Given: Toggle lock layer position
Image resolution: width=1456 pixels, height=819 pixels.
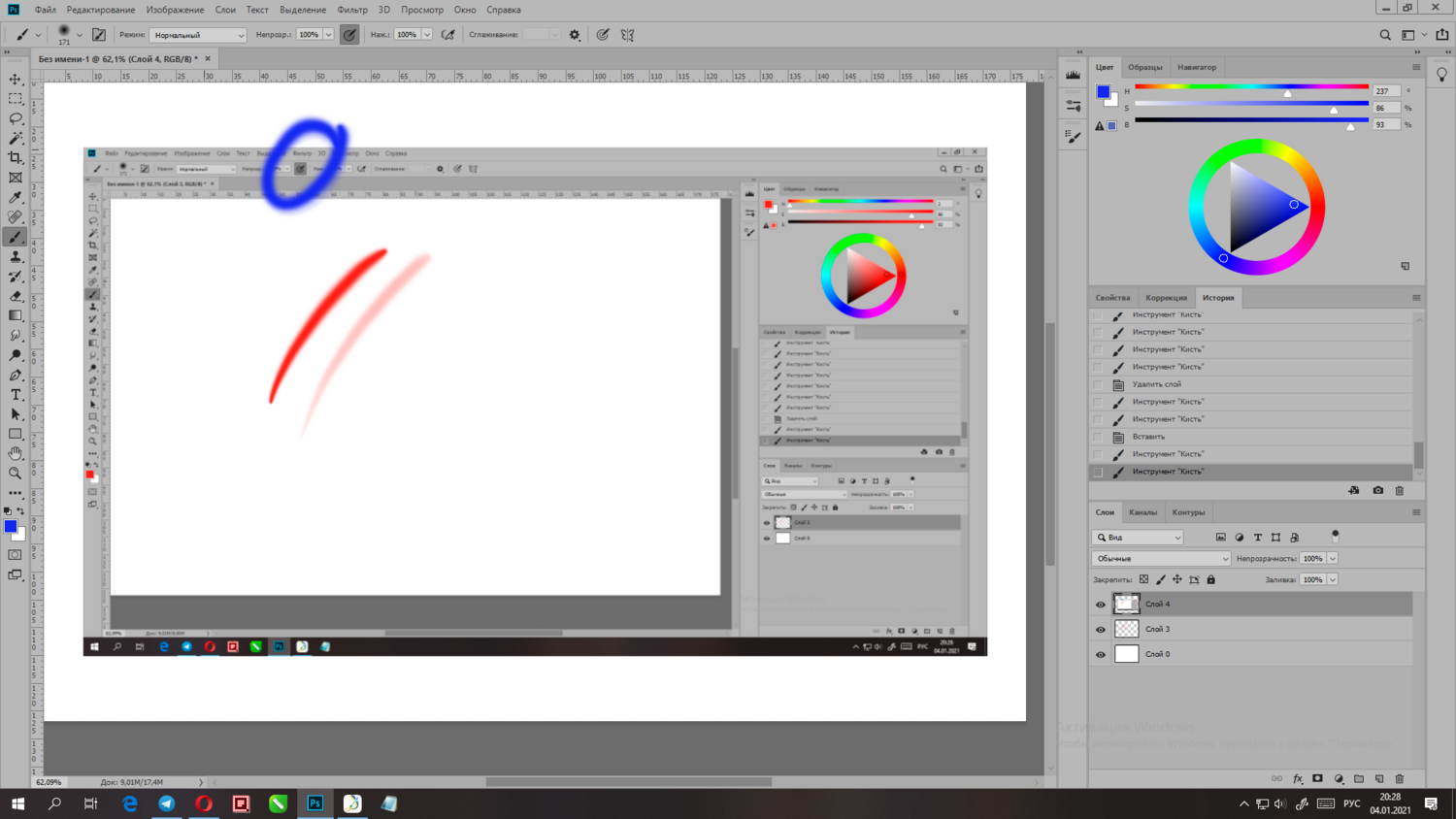Looking at the screenshot, I should [x=1177, y=579].
